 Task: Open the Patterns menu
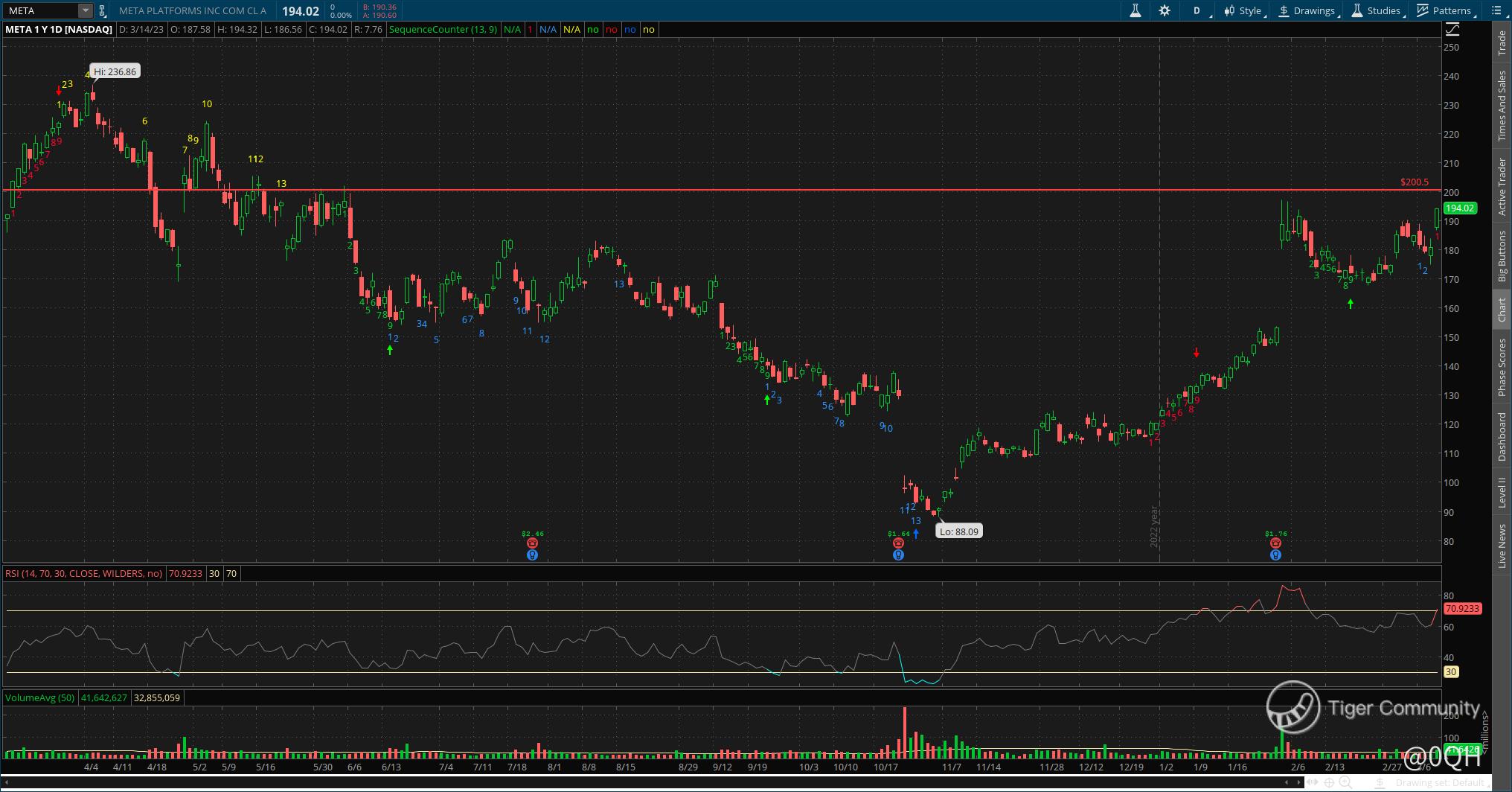(1446, 10)
